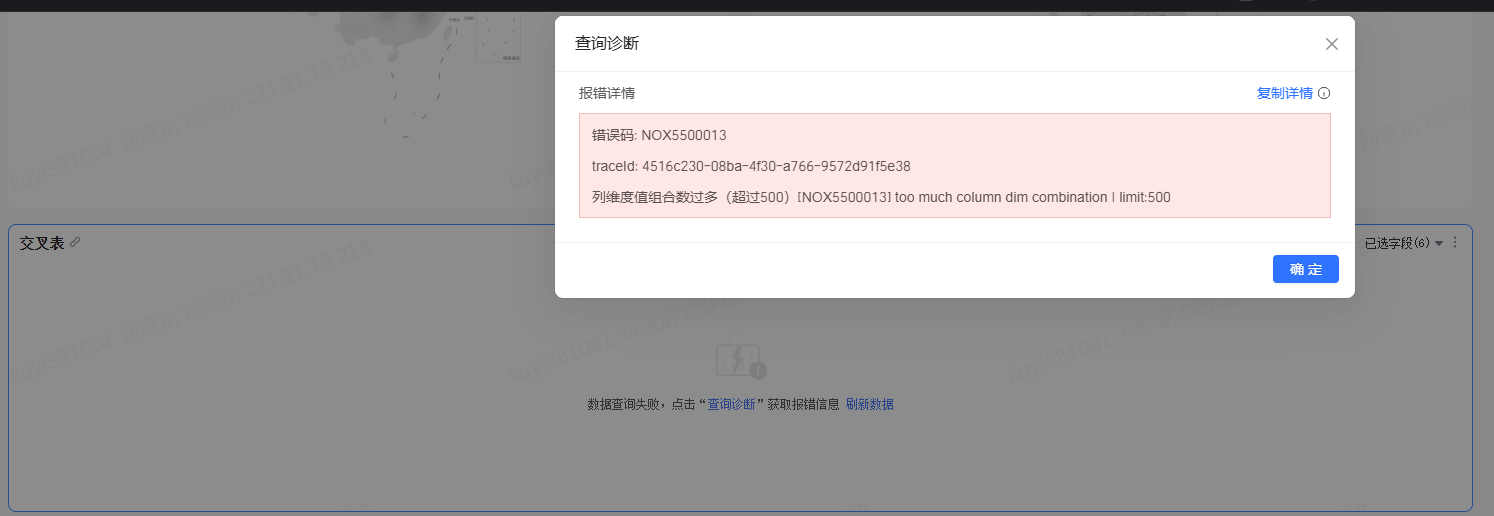Open the vertical three-dot more menu
Image resolution: width=1494 pixels, height=516 pixels.
(1455, 243)
